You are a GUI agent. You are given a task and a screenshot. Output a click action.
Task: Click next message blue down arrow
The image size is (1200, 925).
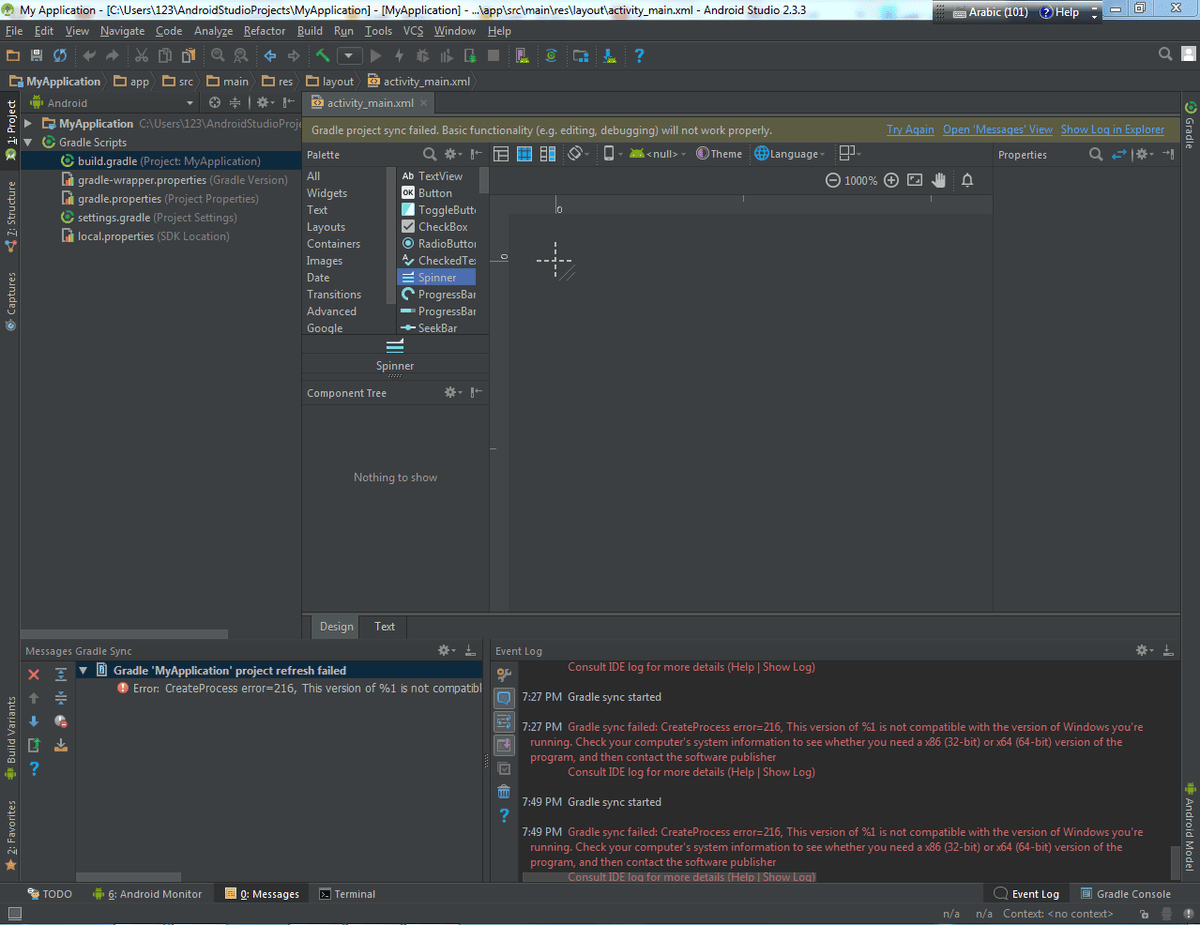34,721
